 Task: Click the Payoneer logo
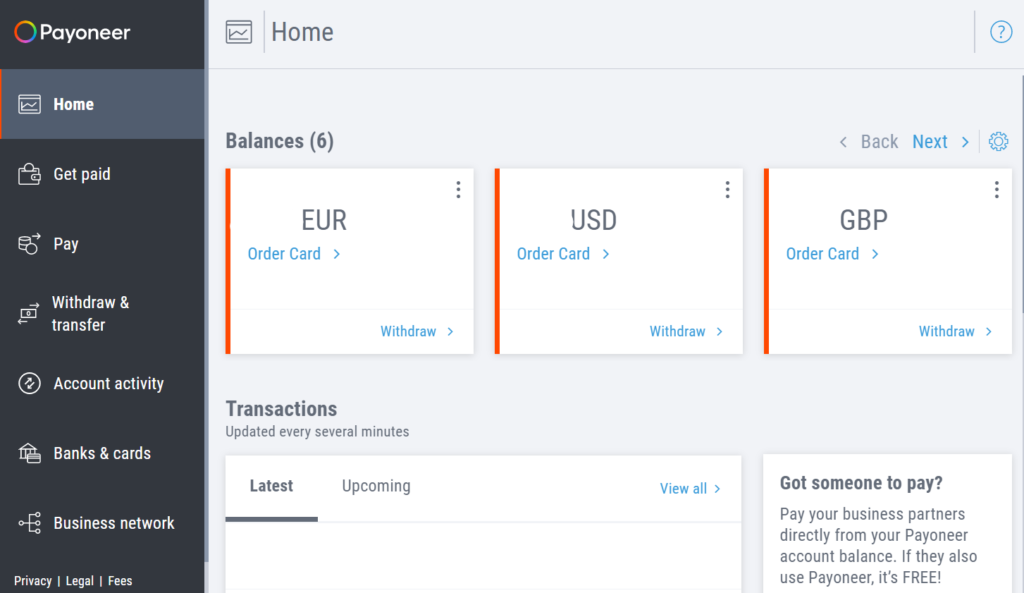tap(71, 31)
